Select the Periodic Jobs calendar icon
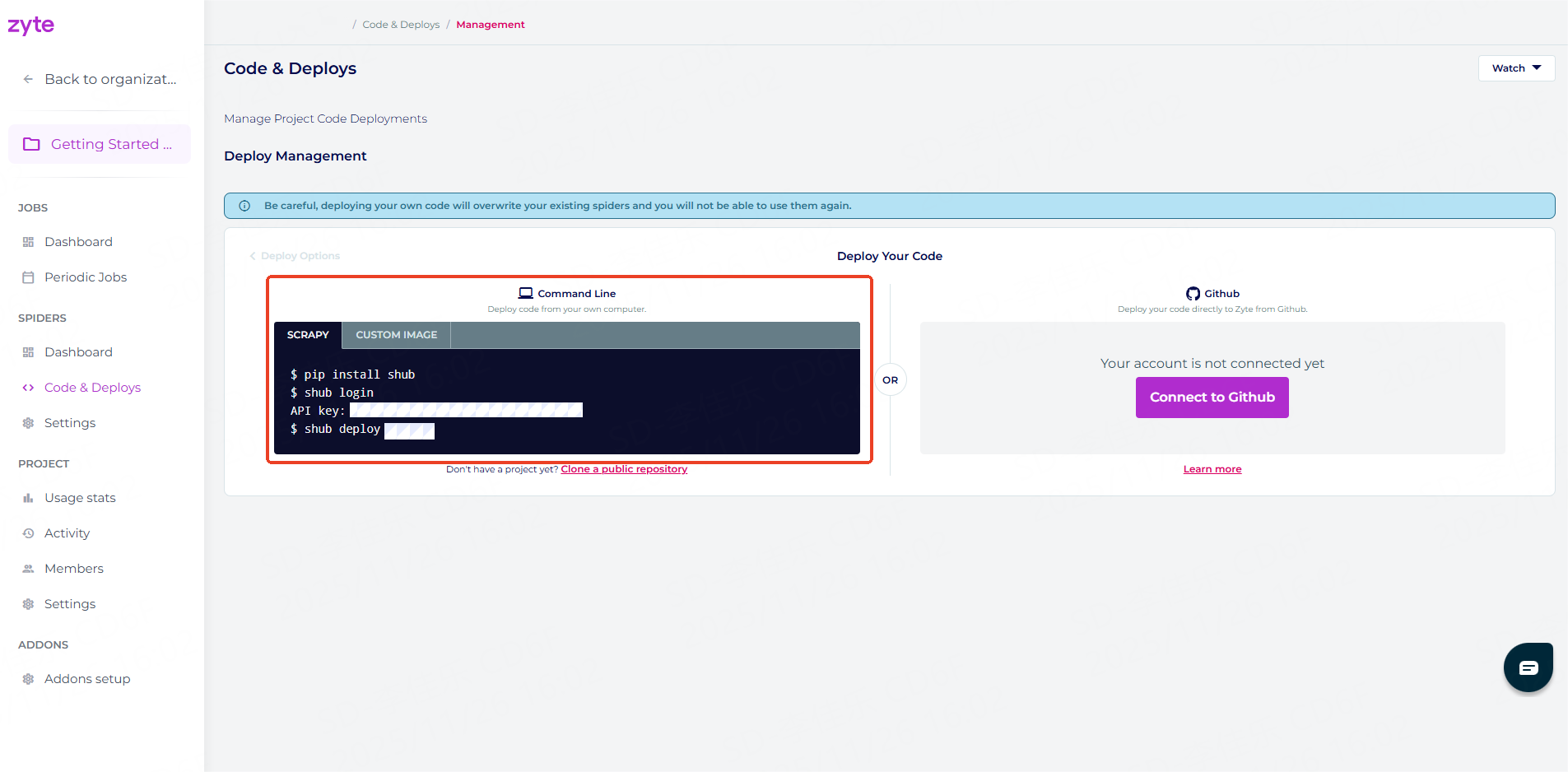Image resolution: width=1568 pixels, height=772 pixels. (29, 277)
